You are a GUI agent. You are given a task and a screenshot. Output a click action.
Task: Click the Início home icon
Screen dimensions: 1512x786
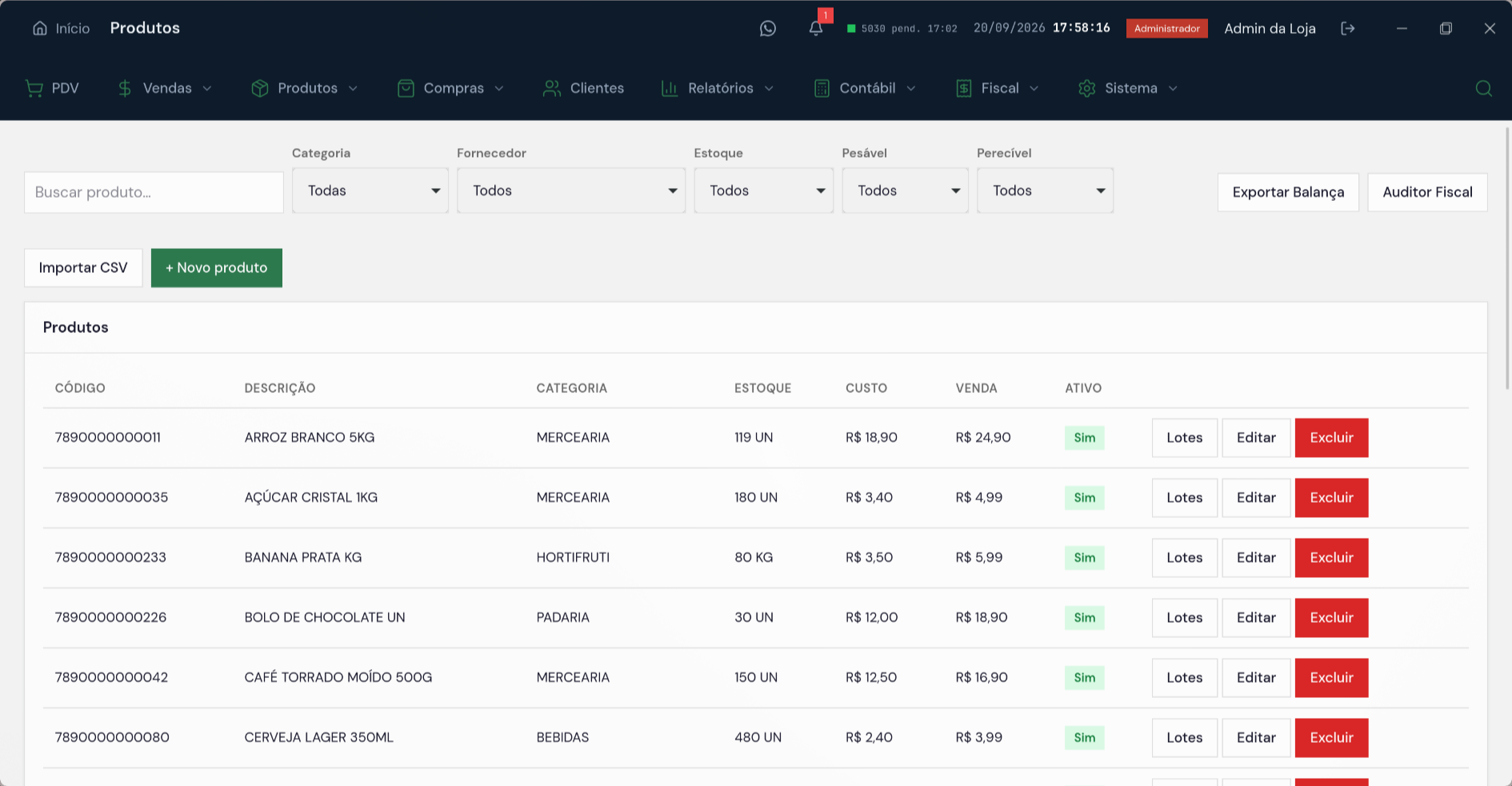coord(40,28)
